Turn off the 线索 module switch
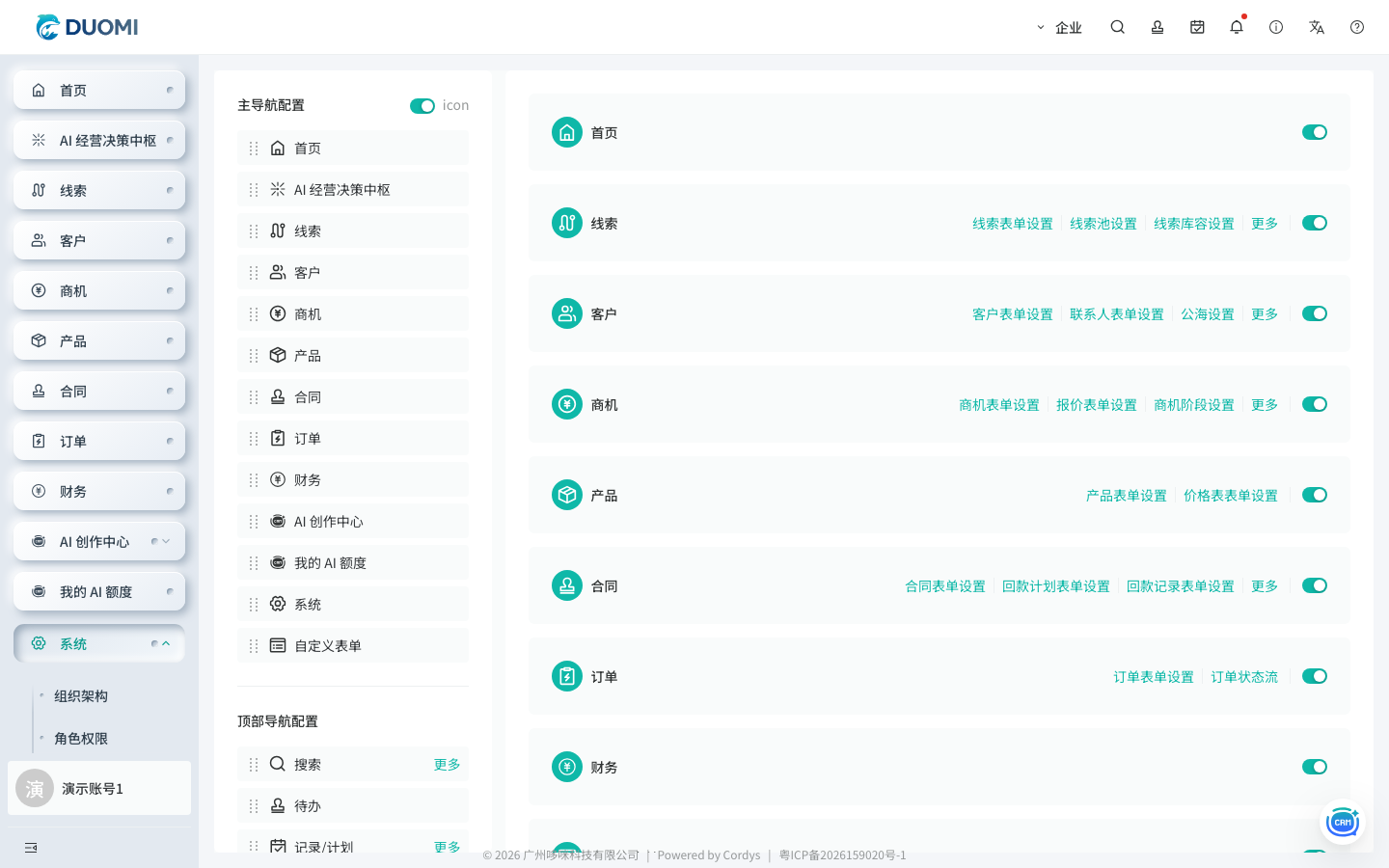This screenshot has height=868, width=1389. point(1315,223)
